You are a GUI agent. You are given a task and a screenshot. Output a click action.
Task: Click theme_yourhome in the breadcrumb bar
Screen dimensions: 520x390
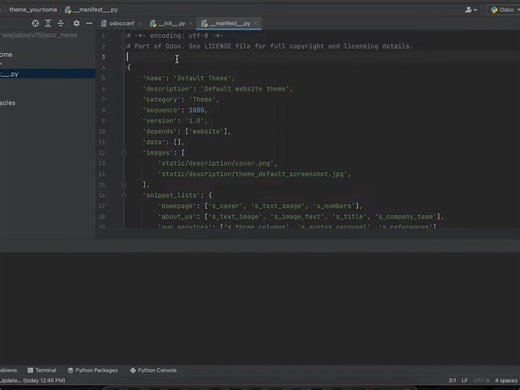[x=33, y=10]
